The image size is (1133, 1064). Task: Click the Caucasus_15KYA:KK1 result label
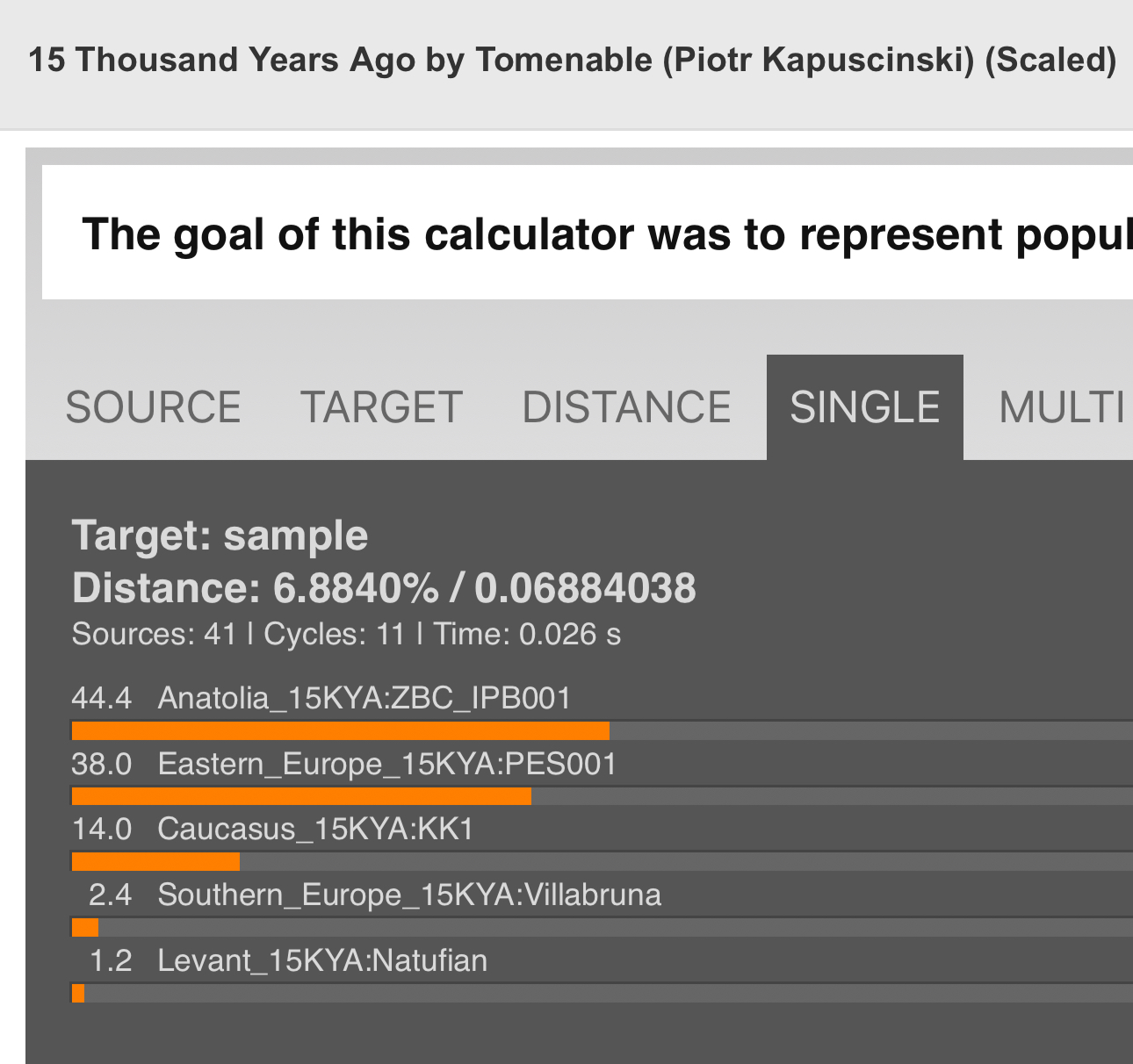[315, 829]
